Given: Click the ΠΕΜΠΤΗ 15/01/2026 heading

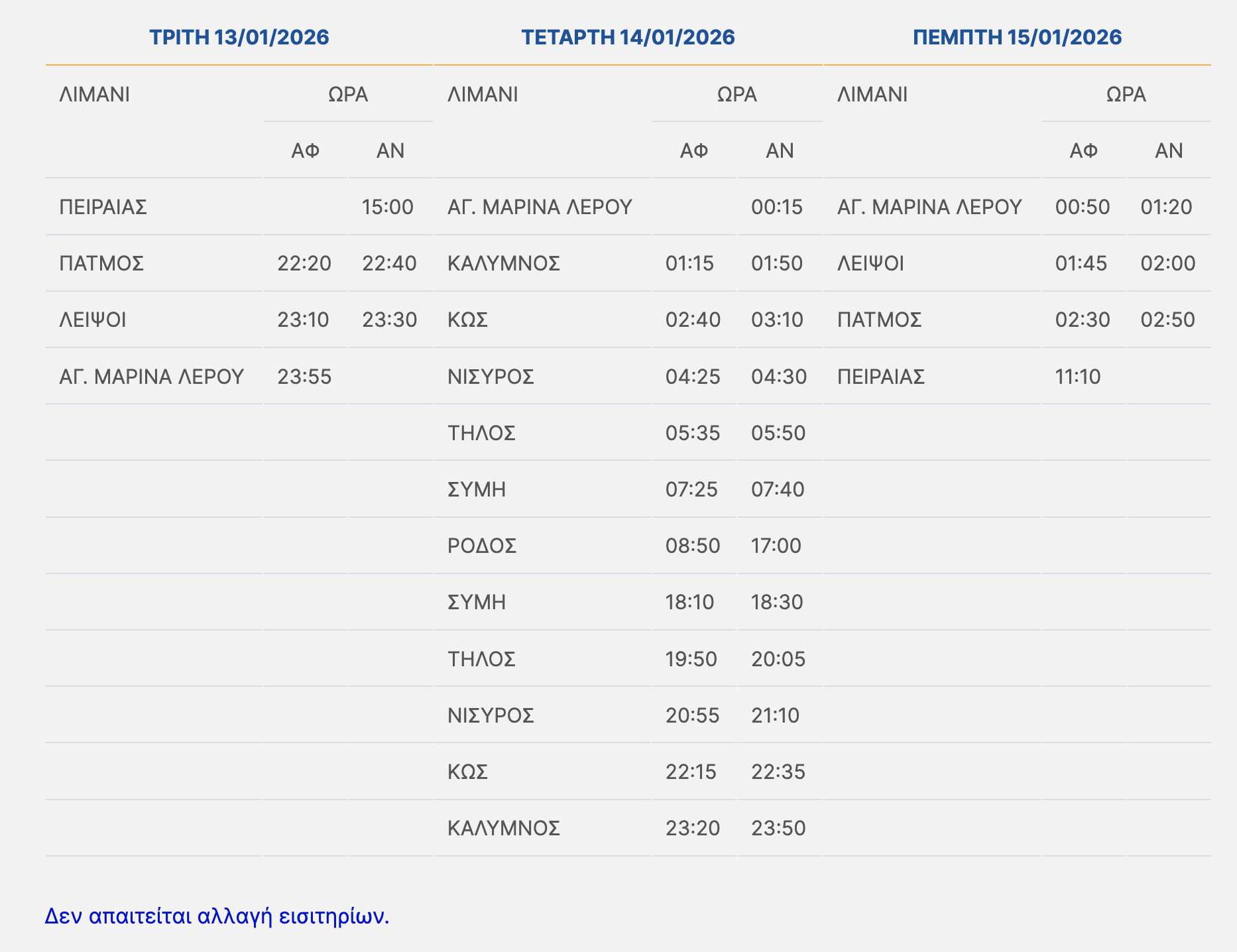Looking at the screenshot, I should click(1017, 37).
